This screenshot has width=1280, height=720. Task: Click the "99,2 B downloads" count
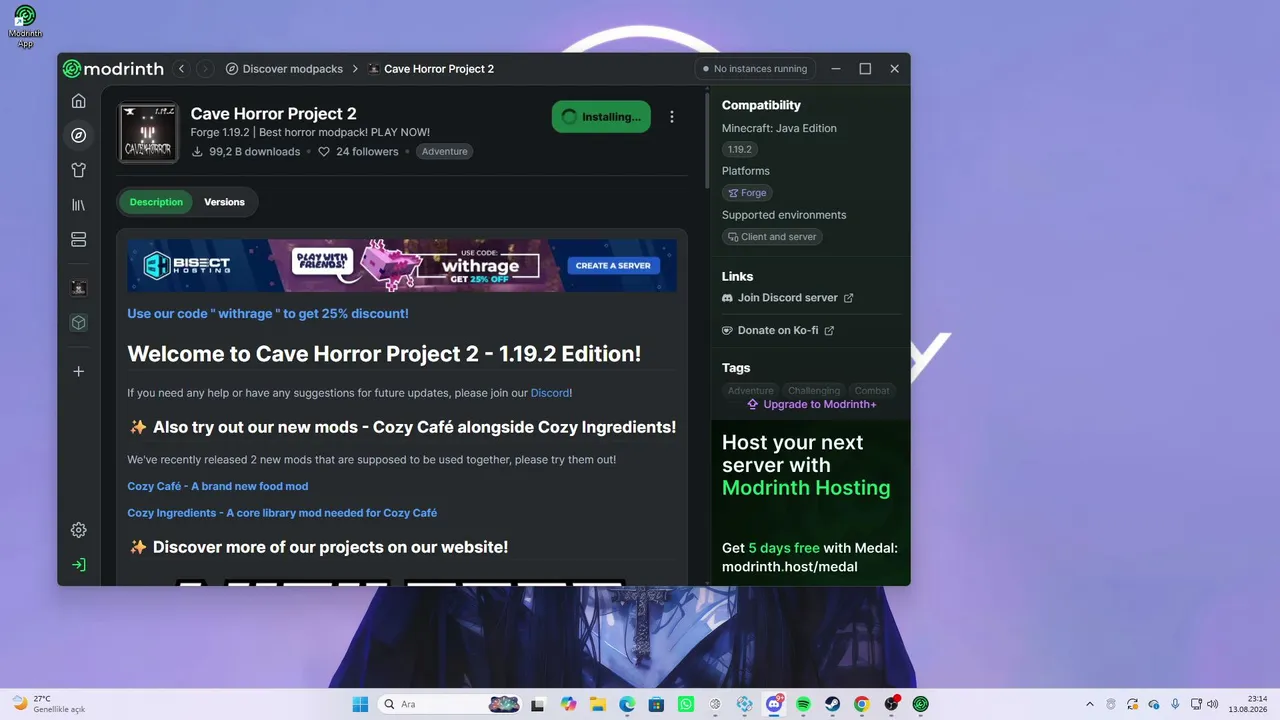click(x=246, y=152)
